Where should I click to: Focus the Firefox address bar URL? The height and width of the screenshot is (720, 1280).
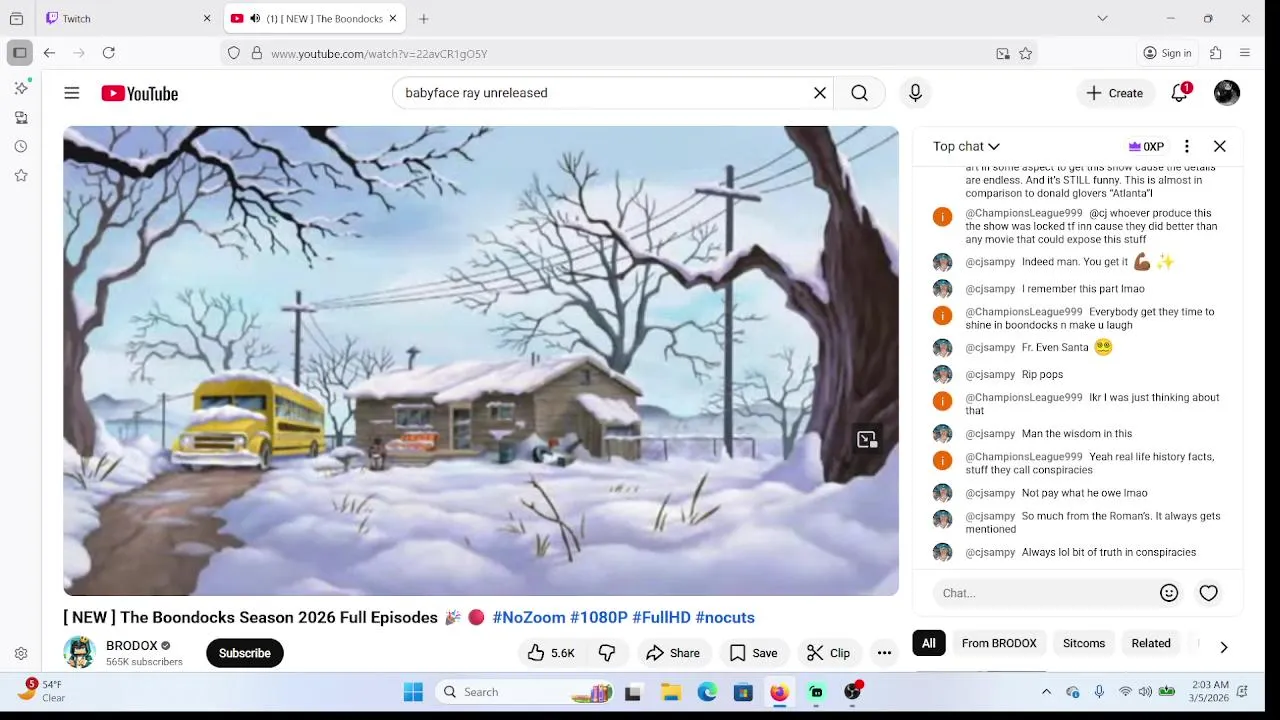630,53
